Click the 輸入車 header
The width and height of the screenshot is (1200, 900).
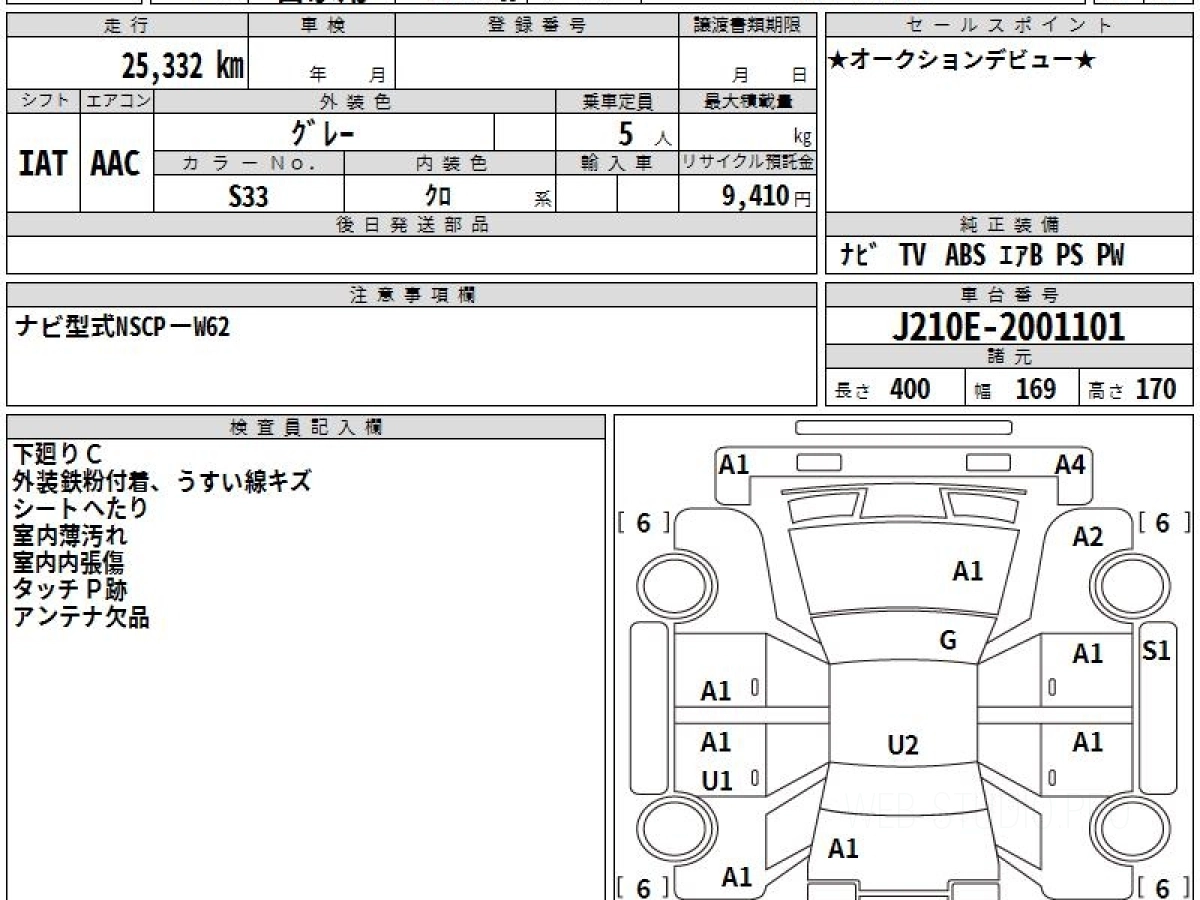pos(617,163)
